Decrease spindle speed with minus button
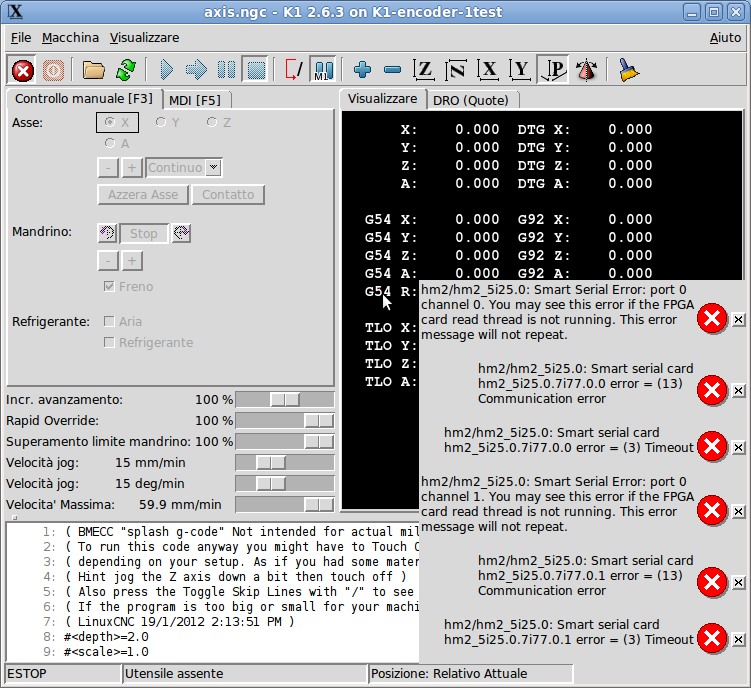751x688 pixels. click(108, 261)
